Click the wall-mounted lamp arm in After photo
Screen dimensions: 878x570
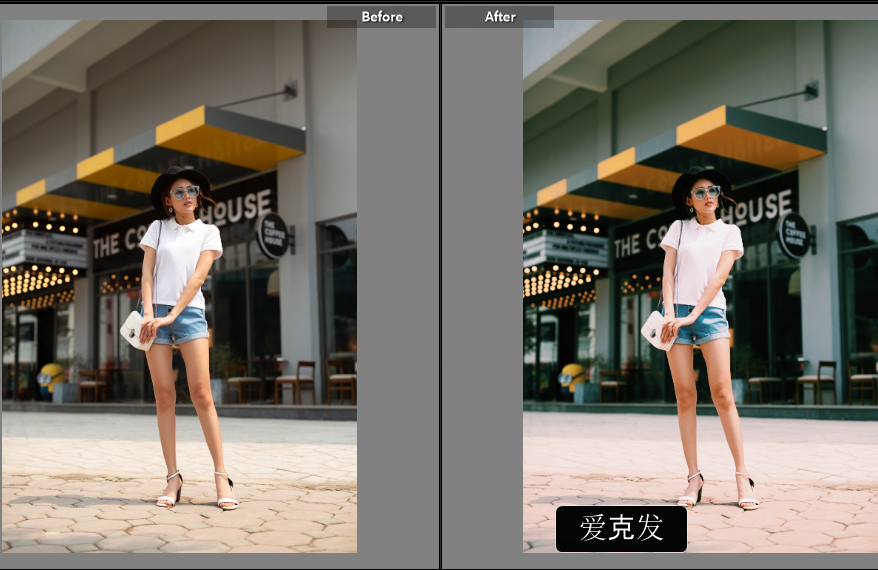(782, 96)
